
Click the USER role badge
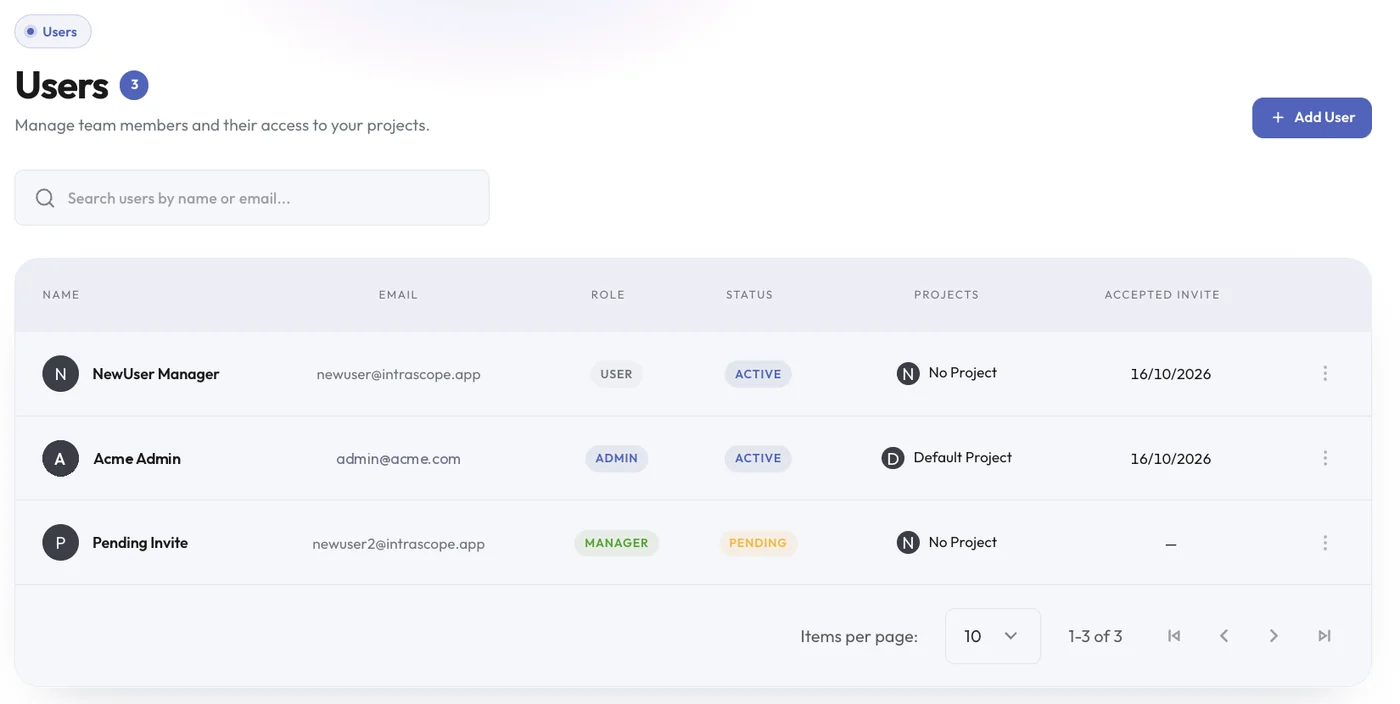coord(616,374)
